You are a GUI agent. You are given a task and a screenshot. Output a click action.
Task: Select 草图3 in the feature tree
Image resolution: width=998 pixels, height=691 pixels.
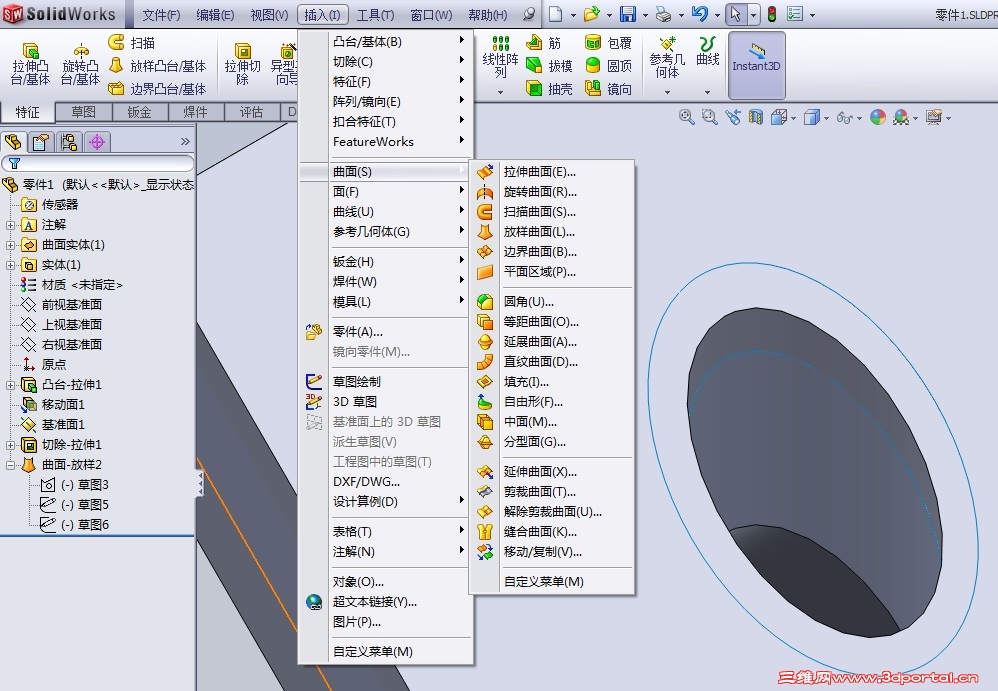point(85,485)
